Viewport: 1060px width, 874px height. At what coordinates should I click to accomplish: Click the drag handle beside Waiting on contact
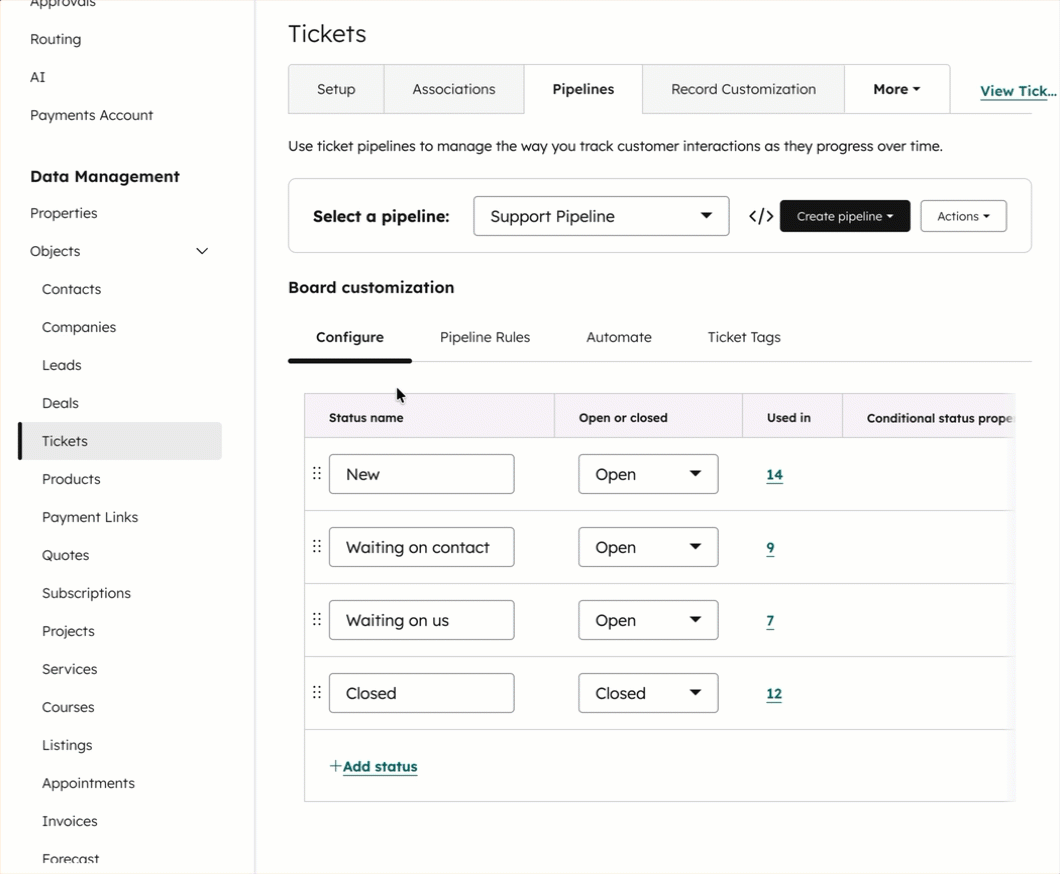[316, 546]
